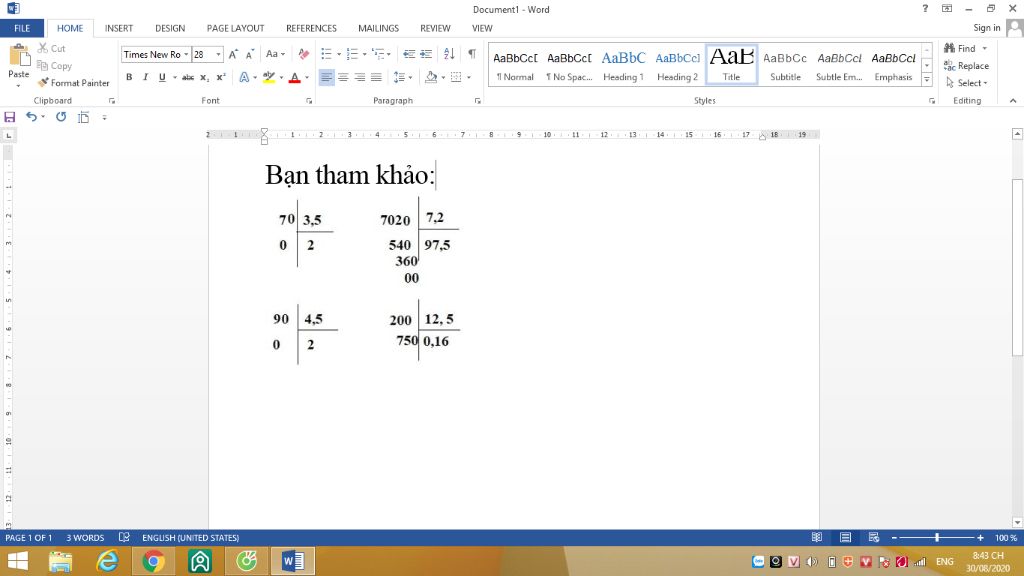Click Sign in link

(986, 28)
